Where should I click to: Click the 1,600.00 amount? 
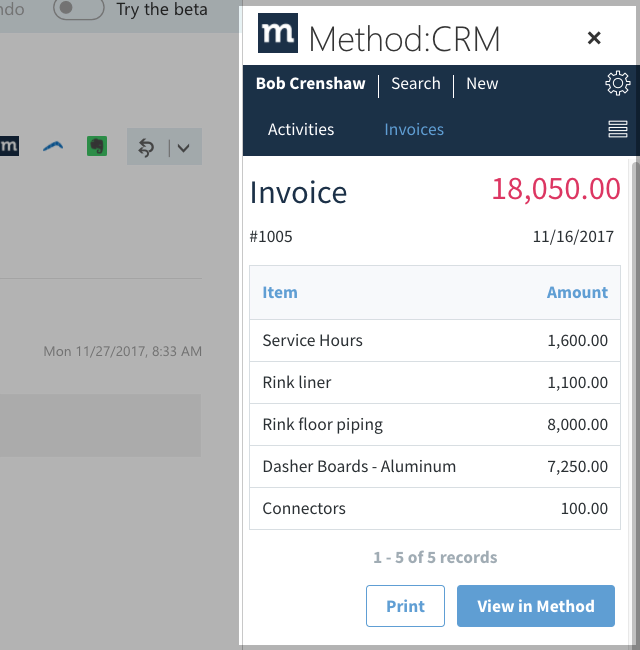click(x=578, y=341)
